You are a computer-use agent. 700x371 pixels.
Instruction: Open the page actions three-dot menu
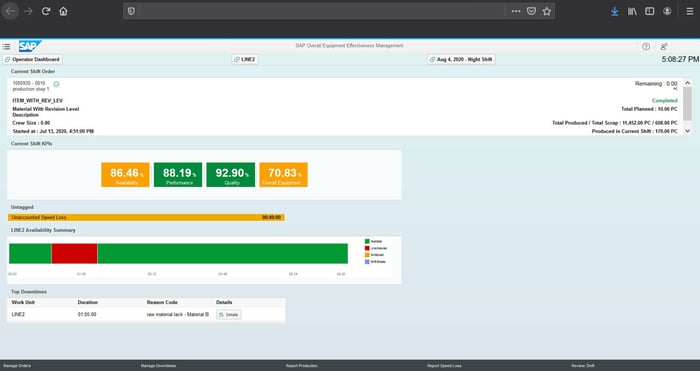coord(516,11)
